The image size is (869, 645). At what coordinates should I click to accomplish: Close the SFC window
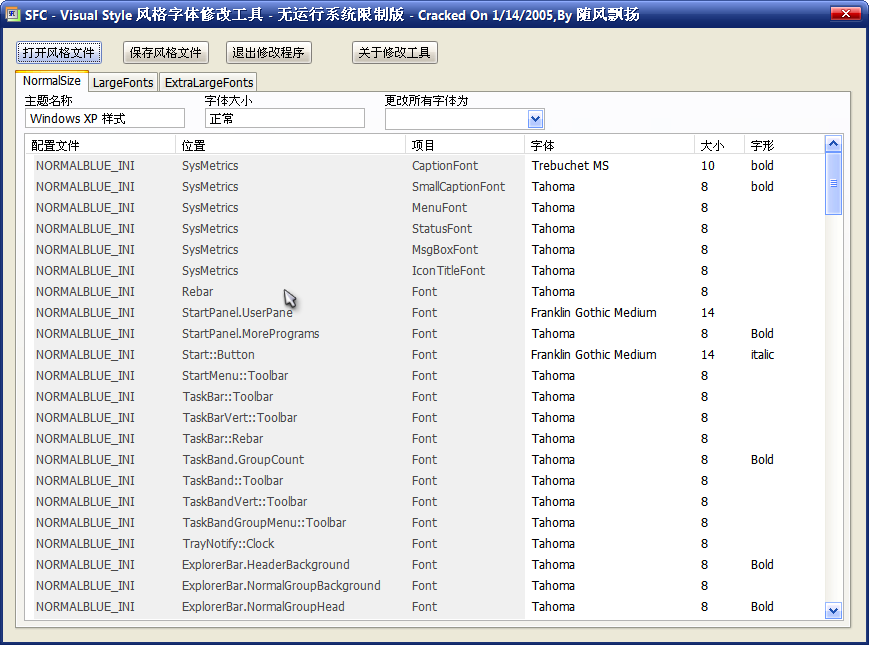pyautogui.click(x=845, y=14)
